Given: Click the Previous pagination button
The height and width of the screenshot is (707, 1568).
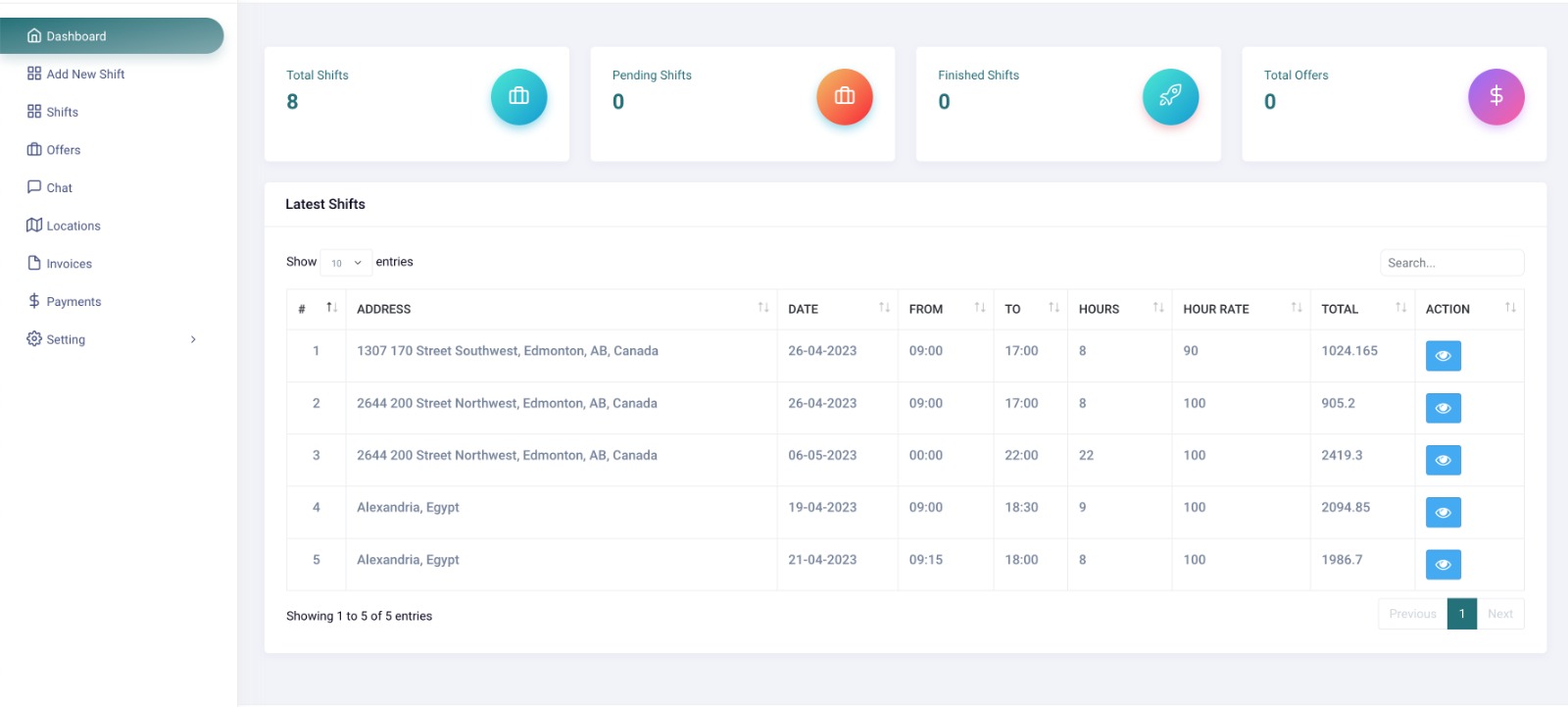Looking at the screenshot, I should 1412,614.
